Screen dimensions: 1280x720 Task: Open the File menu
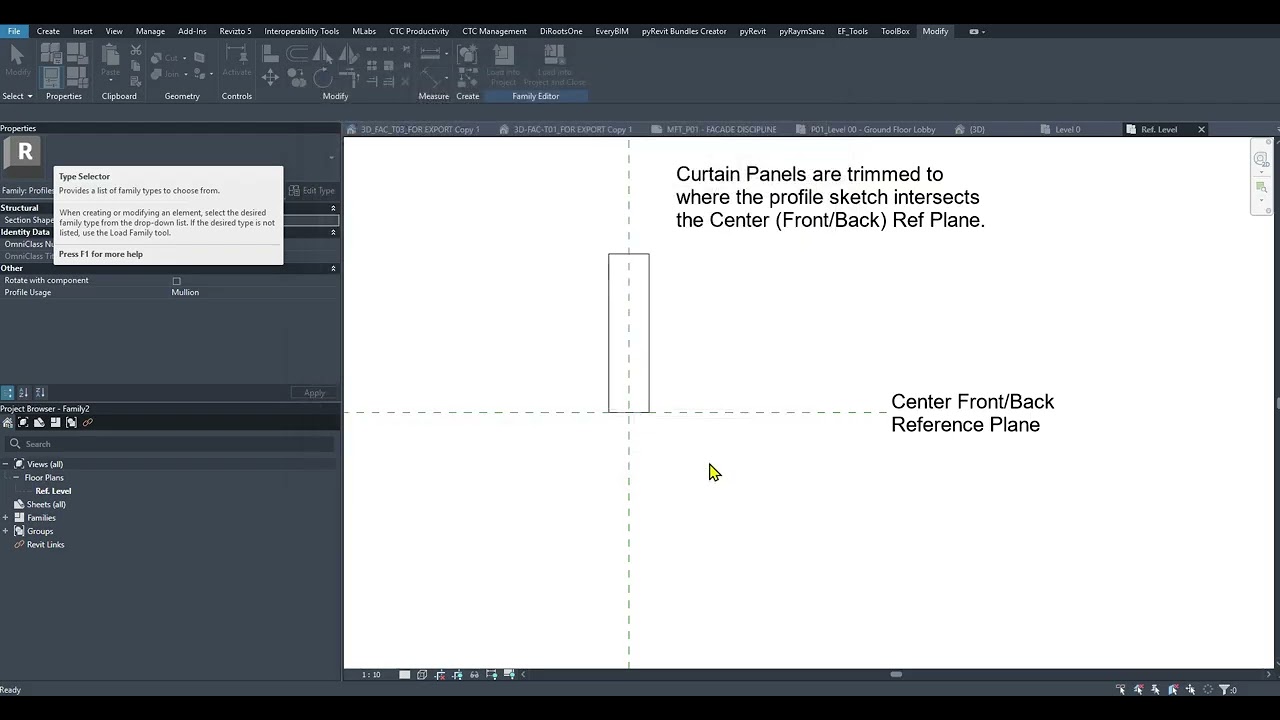(x=14, y=31)
